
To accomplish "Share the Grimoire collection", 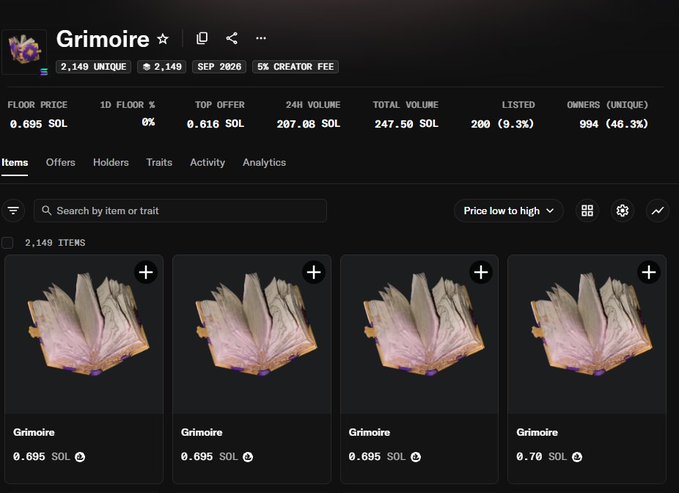I will click(232, 38).
